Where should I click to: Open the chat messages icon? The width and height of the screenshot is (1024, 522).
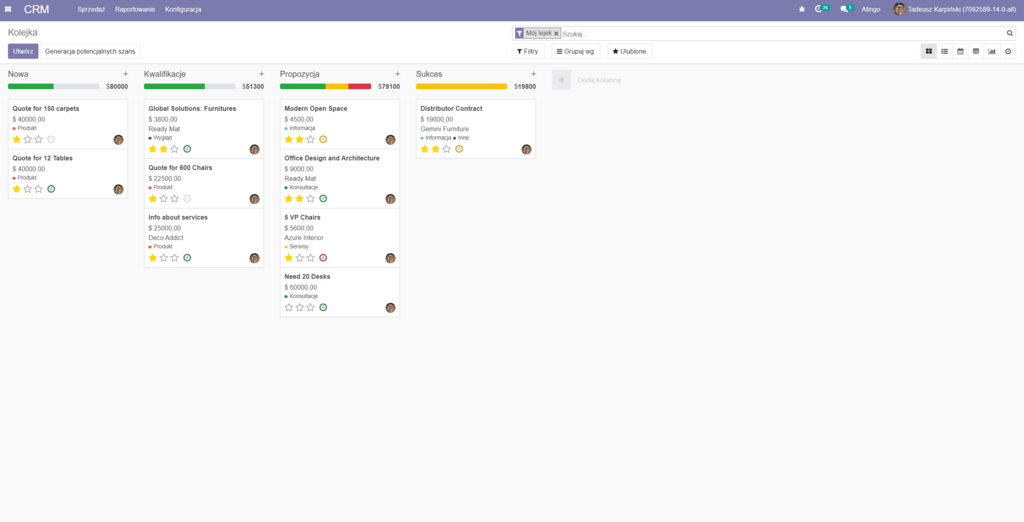[844, 9]
